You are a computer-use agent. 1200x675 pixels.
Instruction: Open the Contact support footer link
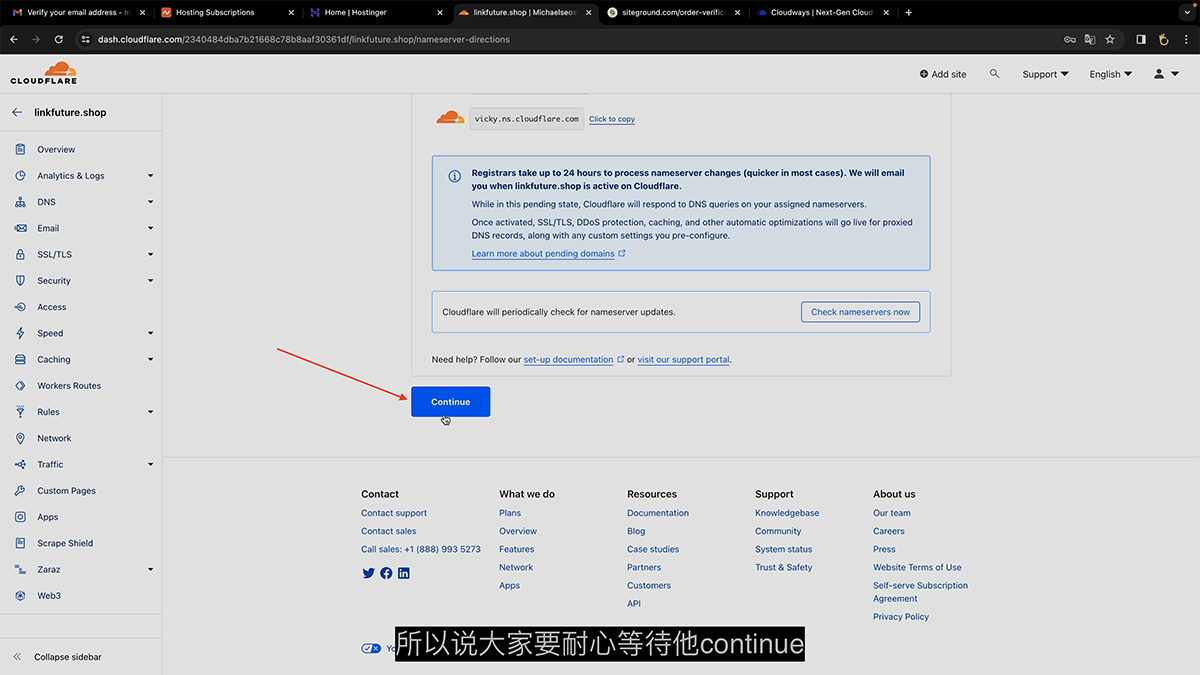tap(394, 513)
